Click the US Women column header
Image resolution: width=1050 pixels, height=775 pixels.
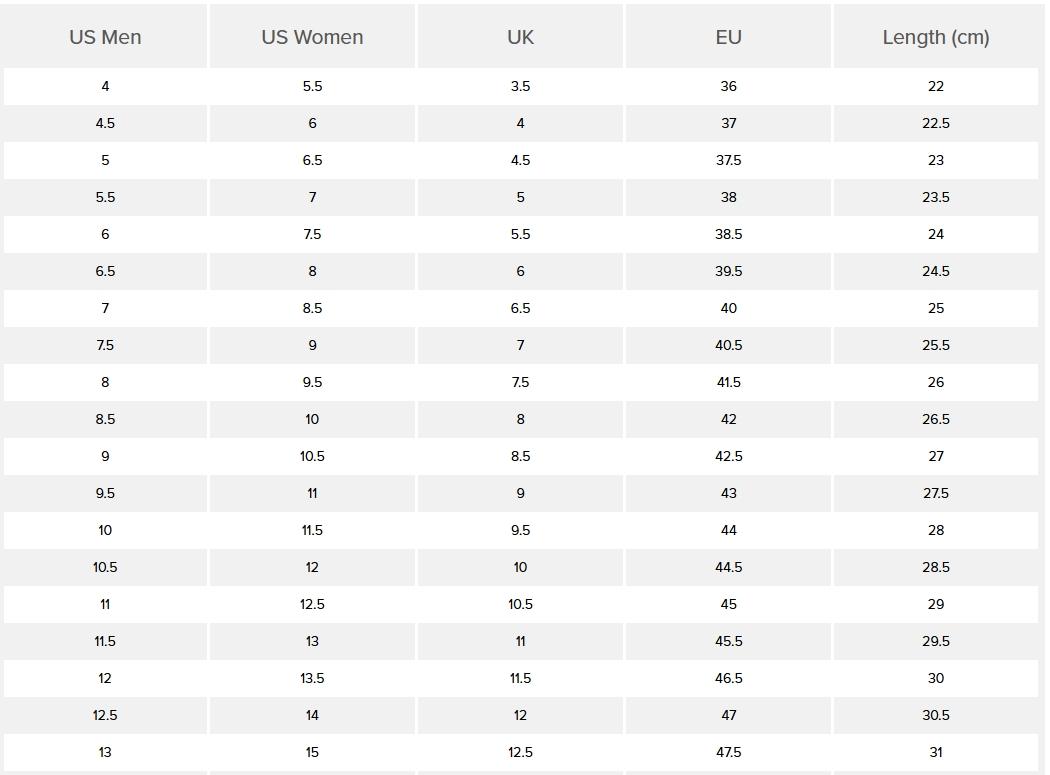312,37
